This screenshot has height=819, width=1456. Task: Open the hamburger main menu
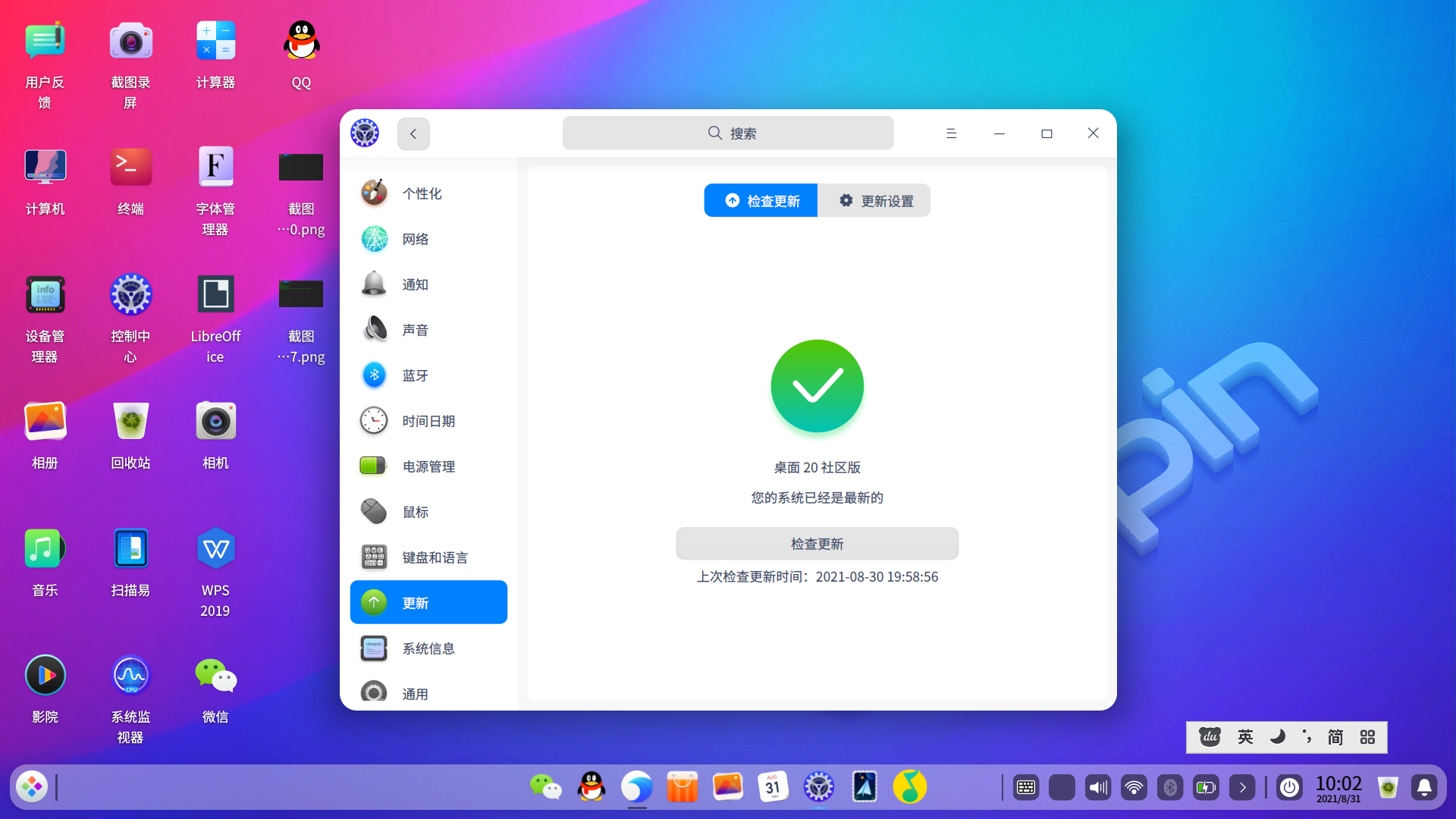pyautogui.click(x=951, y=133)
